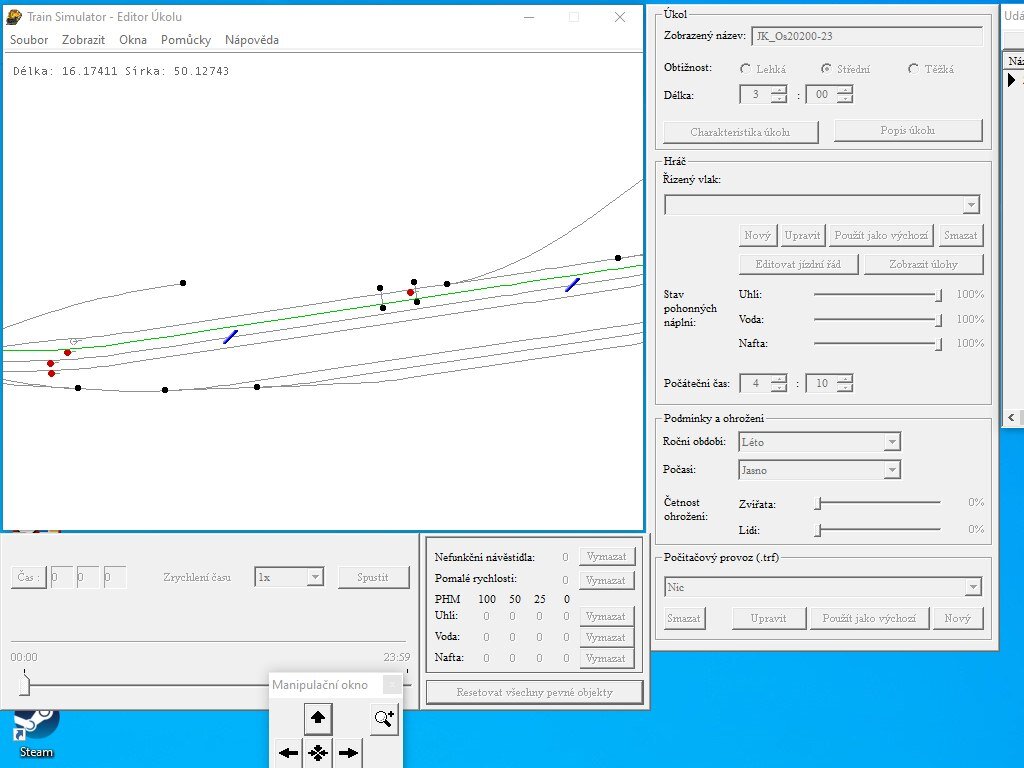This screenshot has width=1024, height=768.
Task: Click Smazat under Řízený vlak
Action: click(x=961, y=236)
